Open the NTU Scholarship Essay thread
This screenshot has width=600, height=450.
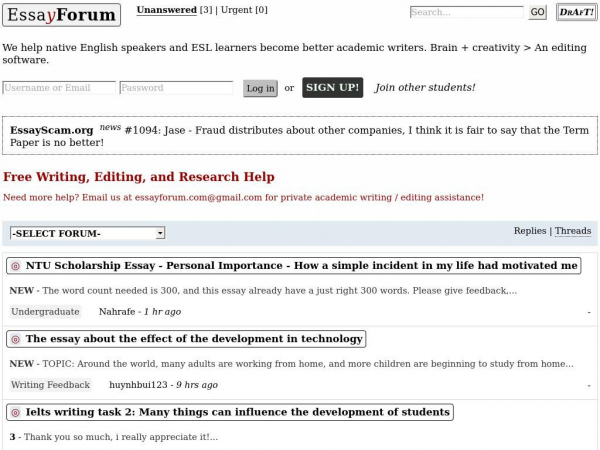tap(302, 266)
